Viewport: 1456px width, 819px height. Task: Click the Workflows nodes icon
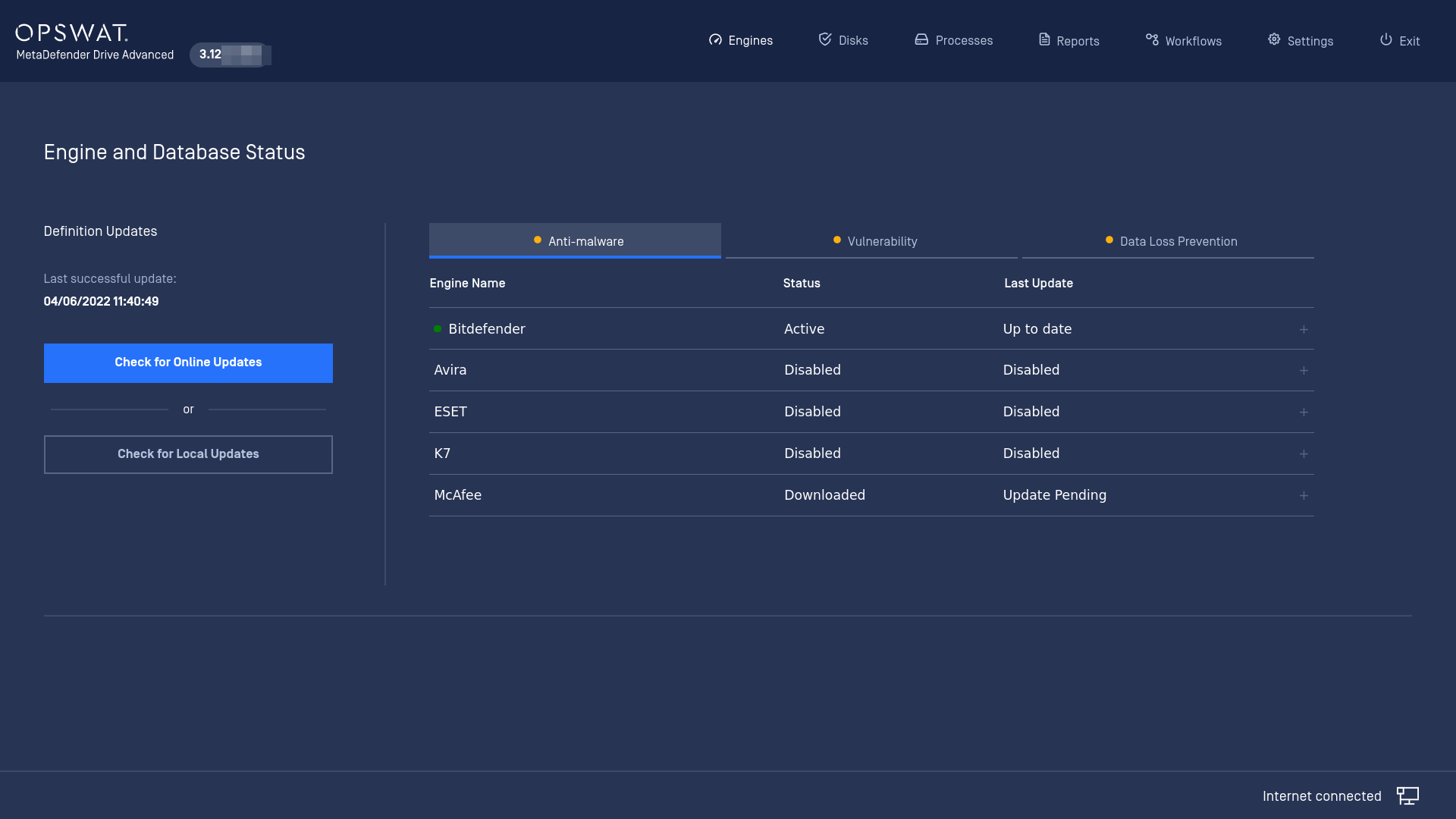(1152, 39)
